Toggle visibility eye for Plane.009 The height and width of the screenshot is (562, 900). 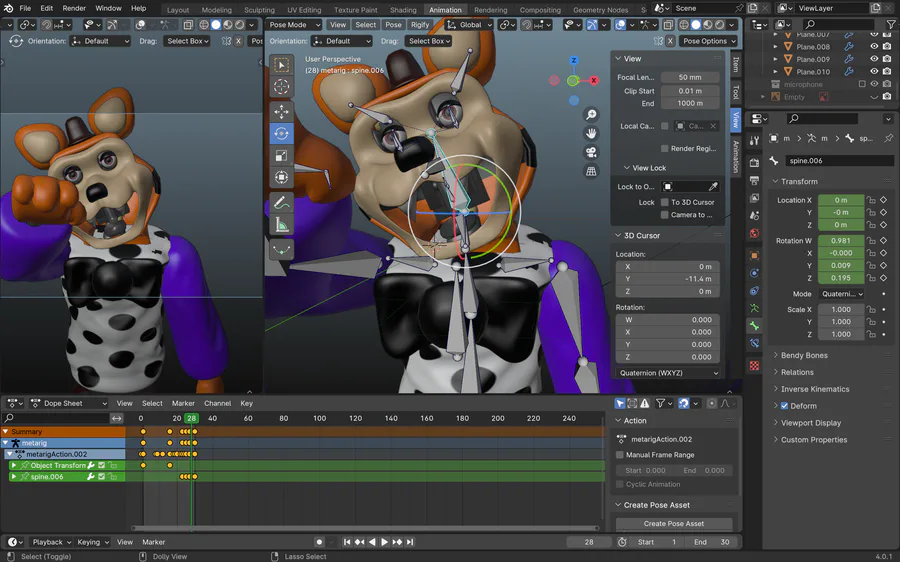[x=874, y=59]
